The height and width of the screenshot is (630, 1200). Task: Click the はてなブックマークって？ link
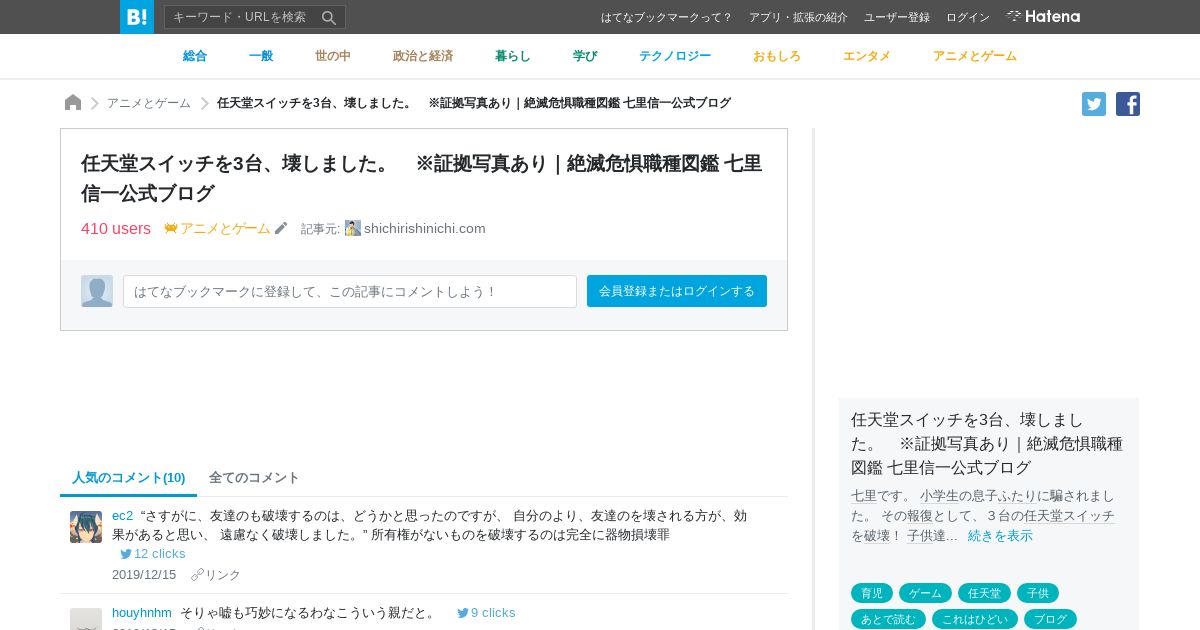pyautogui.click(x=667, y=17)
